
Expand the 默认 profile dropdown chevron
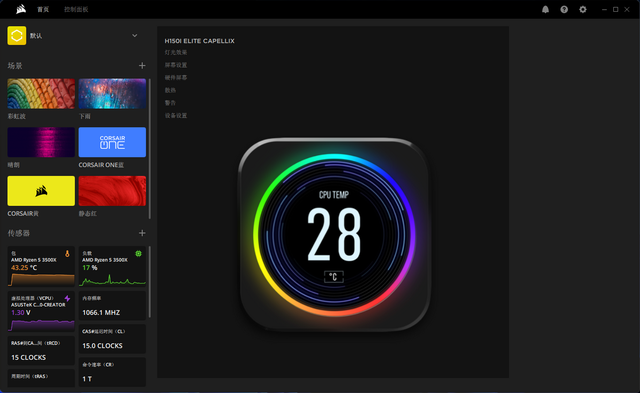[135, 36]
